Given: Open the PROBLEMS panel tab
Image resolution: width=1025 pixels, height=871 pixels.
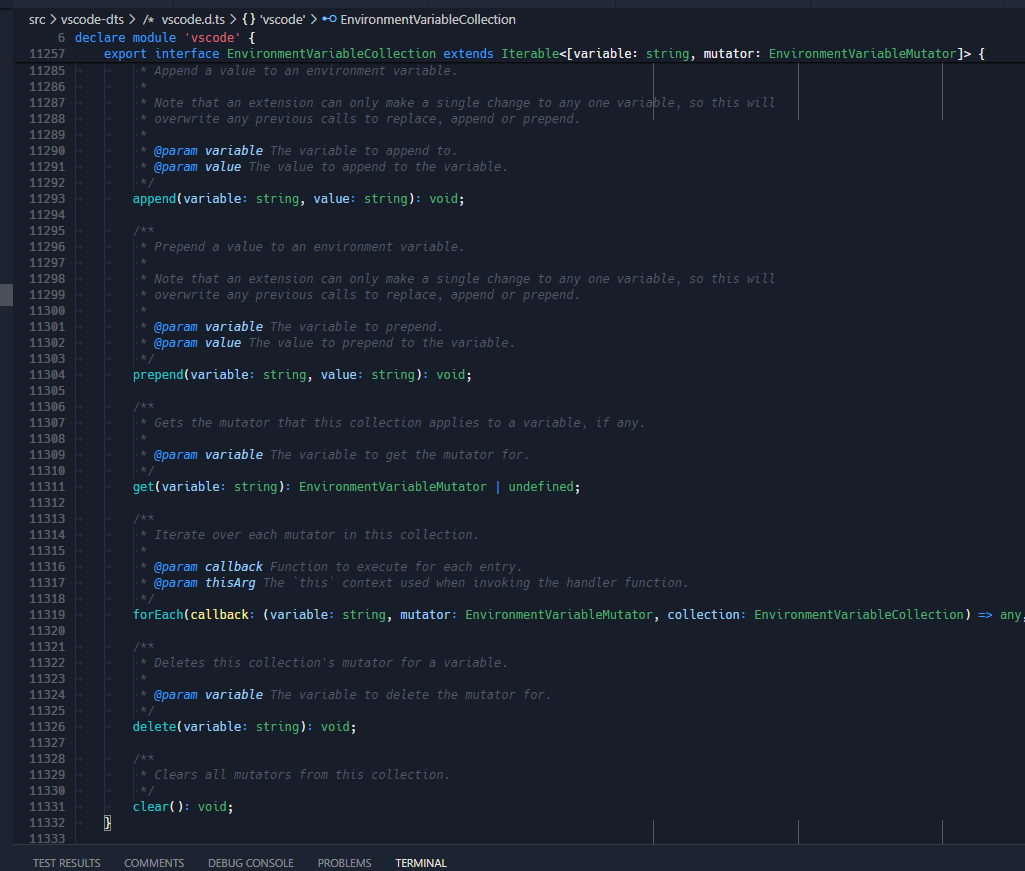Looking at the screenshot, I should coord(344,862).
